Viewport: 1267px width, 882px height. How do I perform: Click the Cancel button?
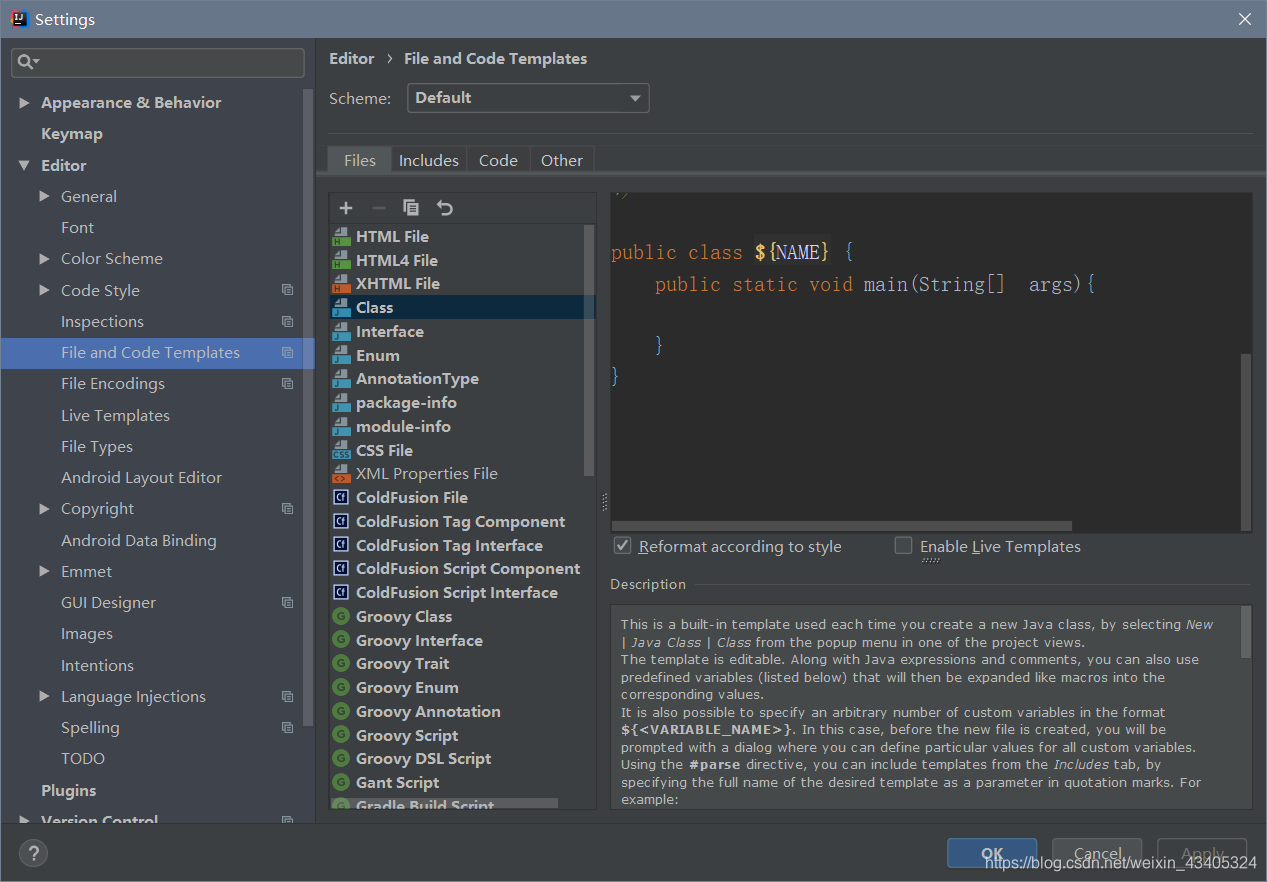[1097, 853]
